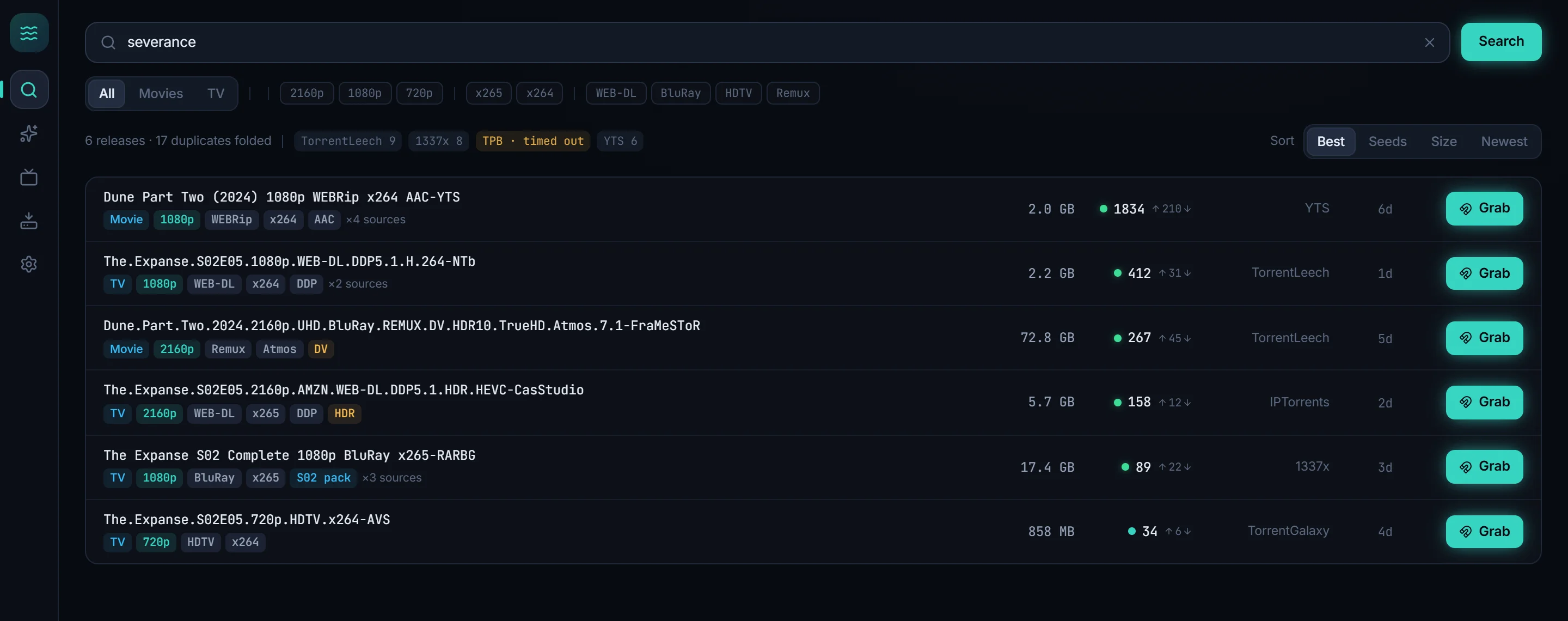
Task: Click the 'S02 pack' tag
Action: pyautogui.click(x=323, y=478)
